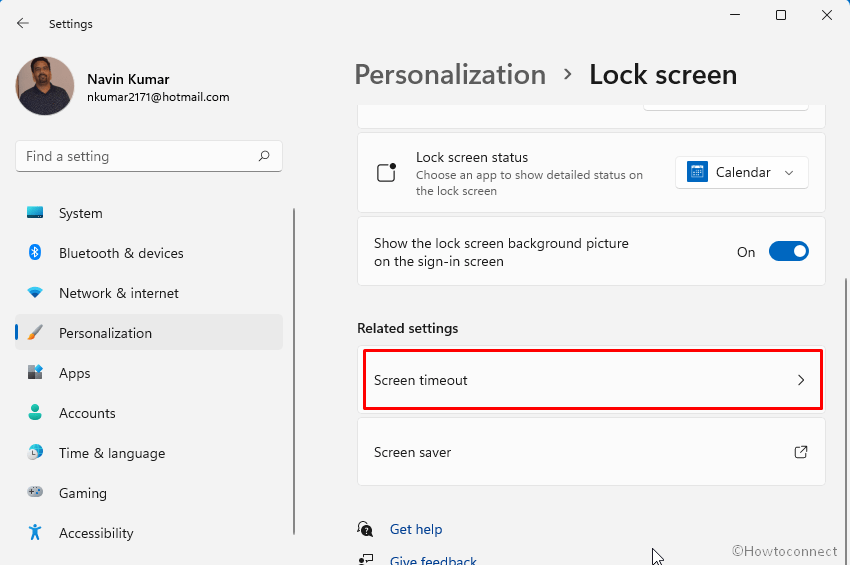Click the Related settings heading
The width and height of the screenshot is (850, 565).
click(408, 328)
